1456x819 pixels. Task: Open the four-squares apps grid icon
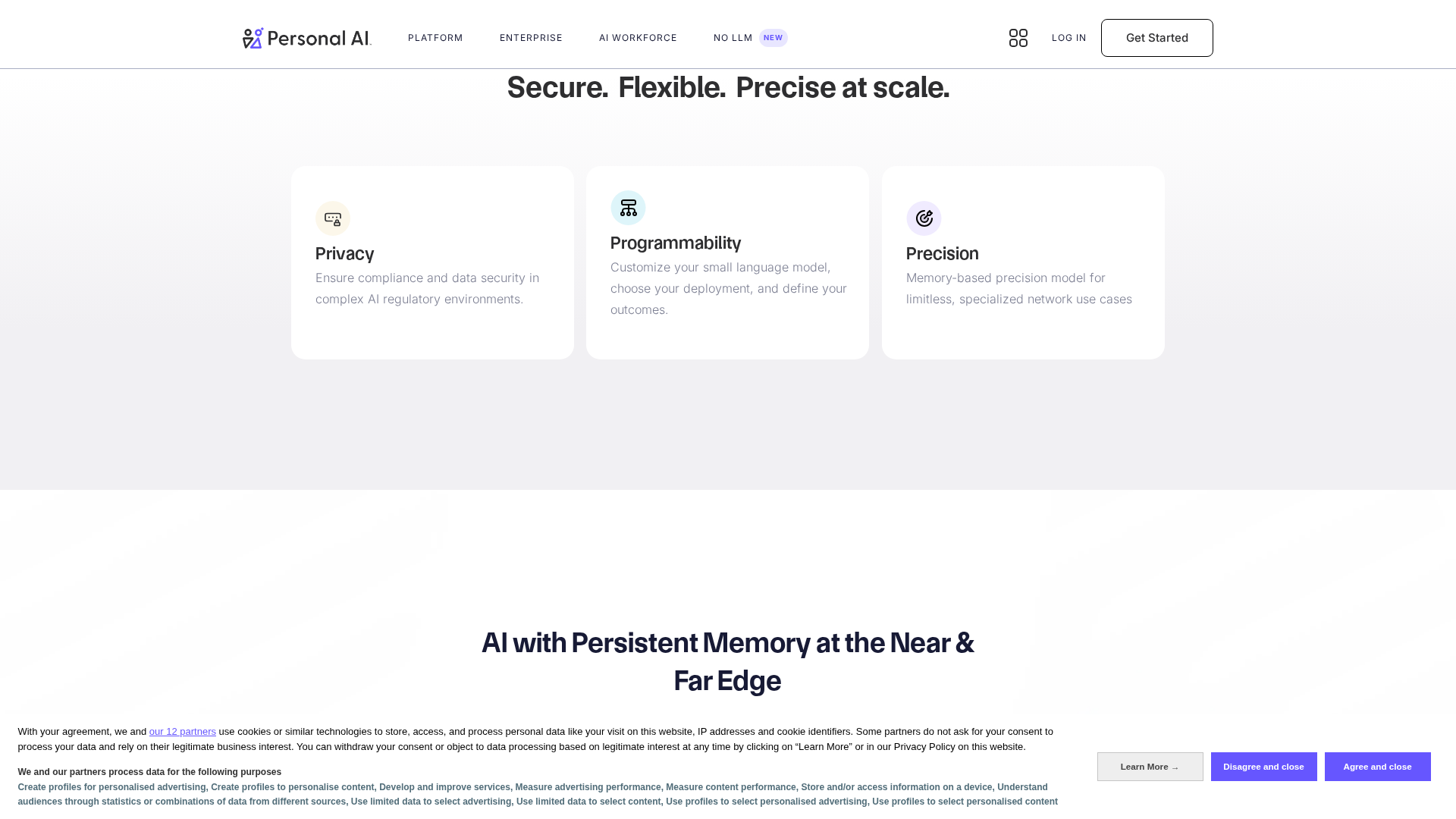(x=1018, y=38)
